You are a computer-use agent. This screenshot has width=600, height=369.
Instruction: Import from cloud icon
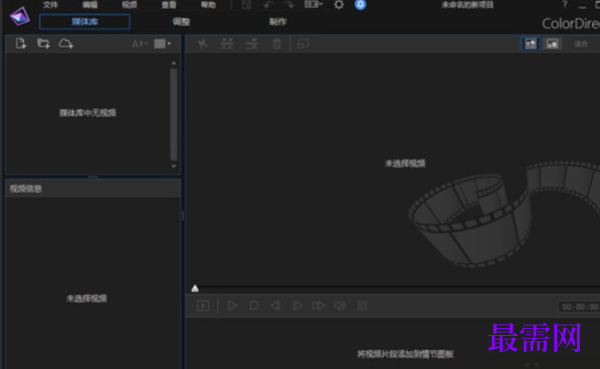[66, 44]
